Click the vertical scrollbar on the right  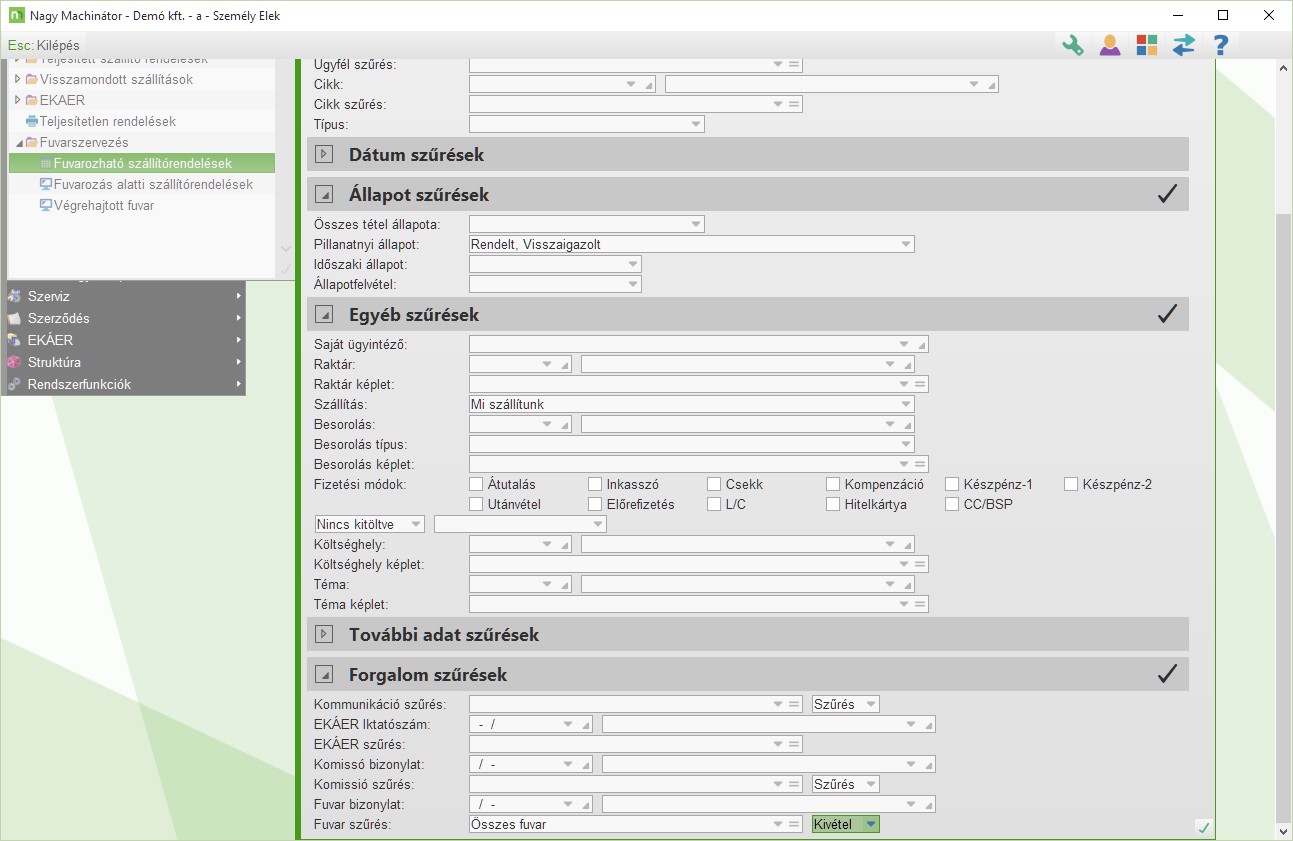[x=1284, y=500]
